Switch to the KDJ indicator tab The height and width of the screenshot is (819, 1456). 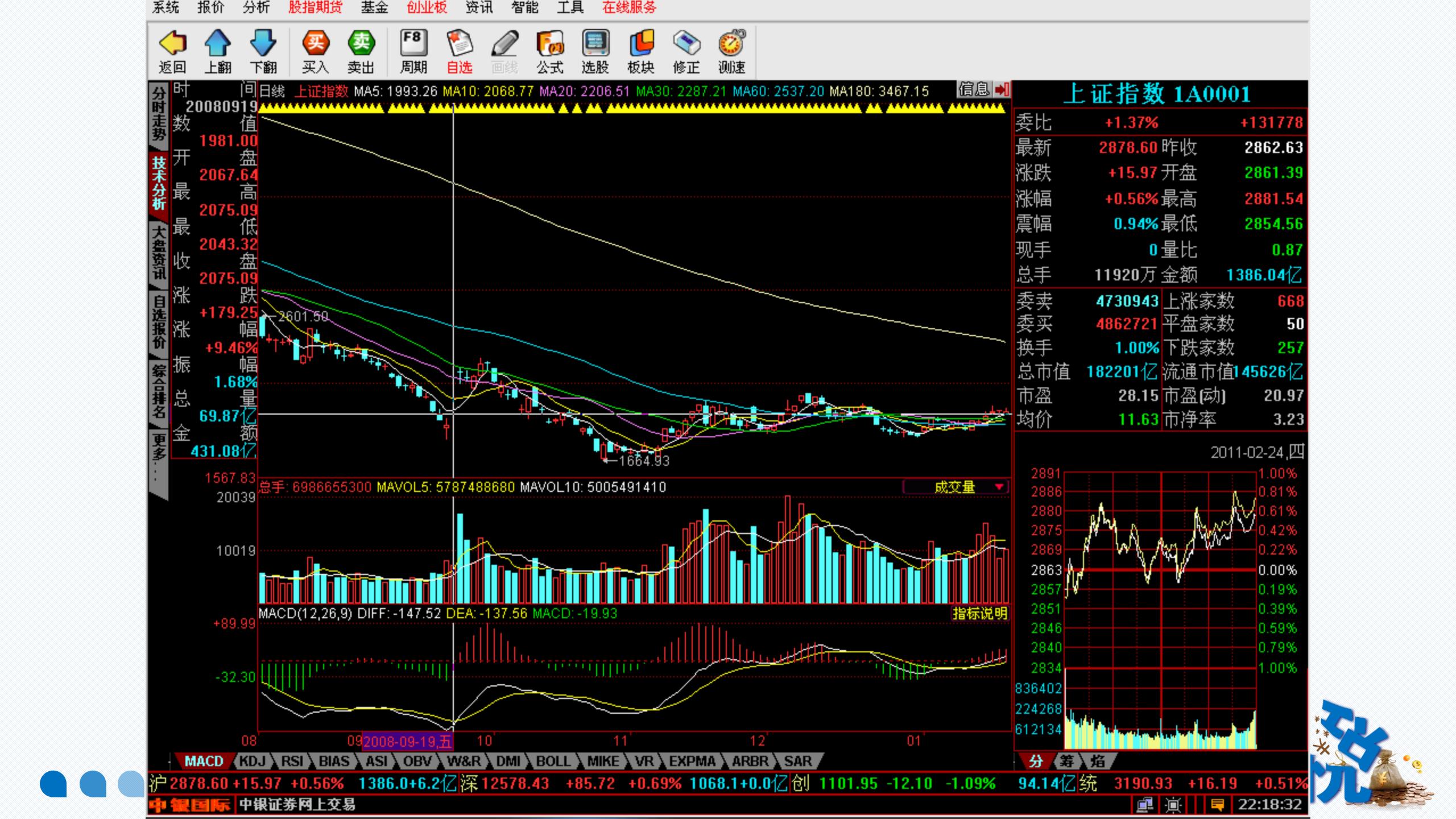[253, 761]
